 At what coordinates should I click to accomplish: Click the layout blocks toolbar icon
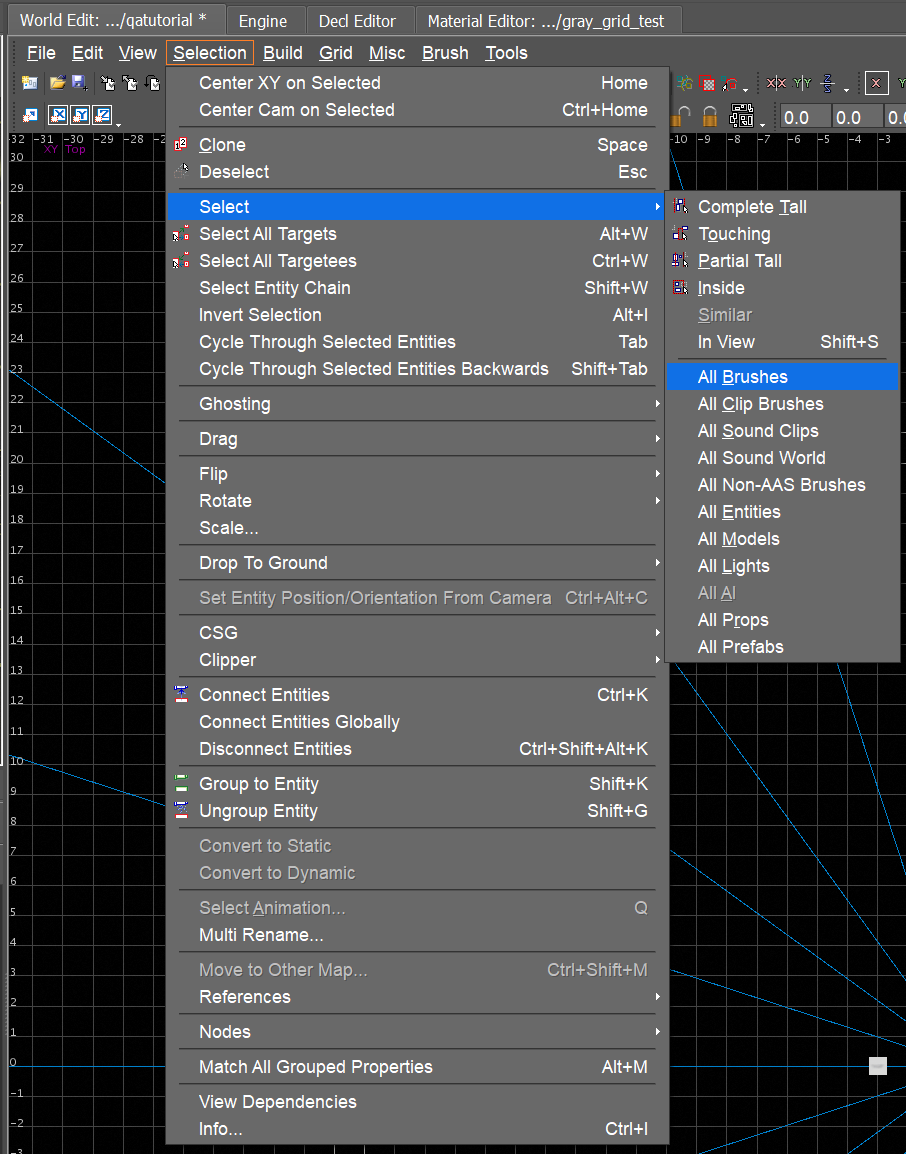pos(741,116)
